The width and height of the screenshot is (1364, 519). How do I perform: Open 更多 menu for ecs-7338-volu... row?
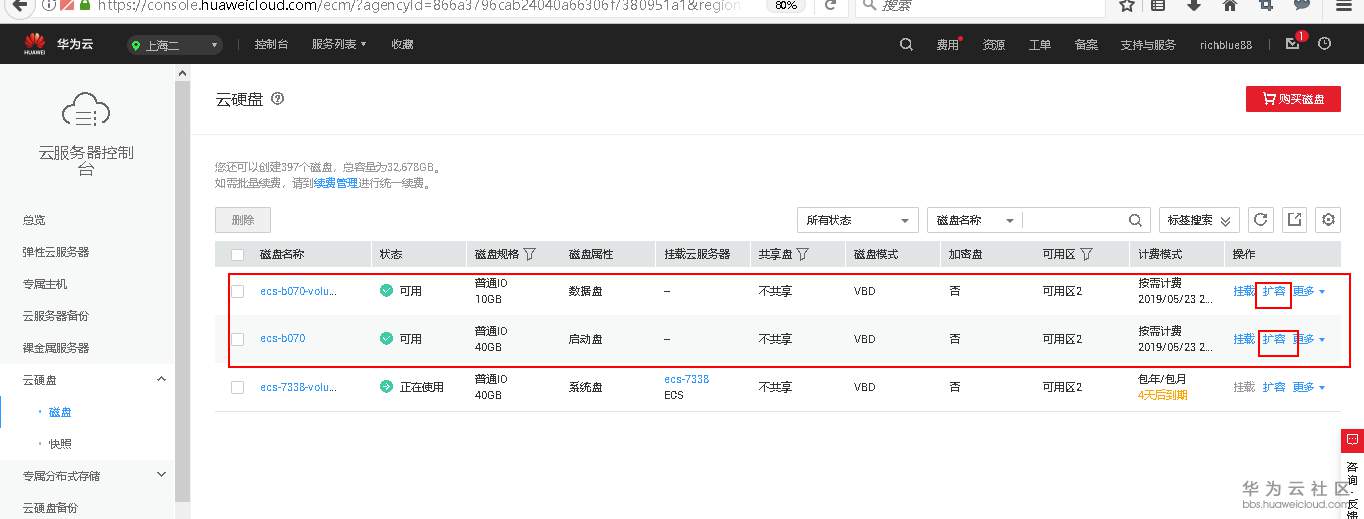coord(1309,387)
